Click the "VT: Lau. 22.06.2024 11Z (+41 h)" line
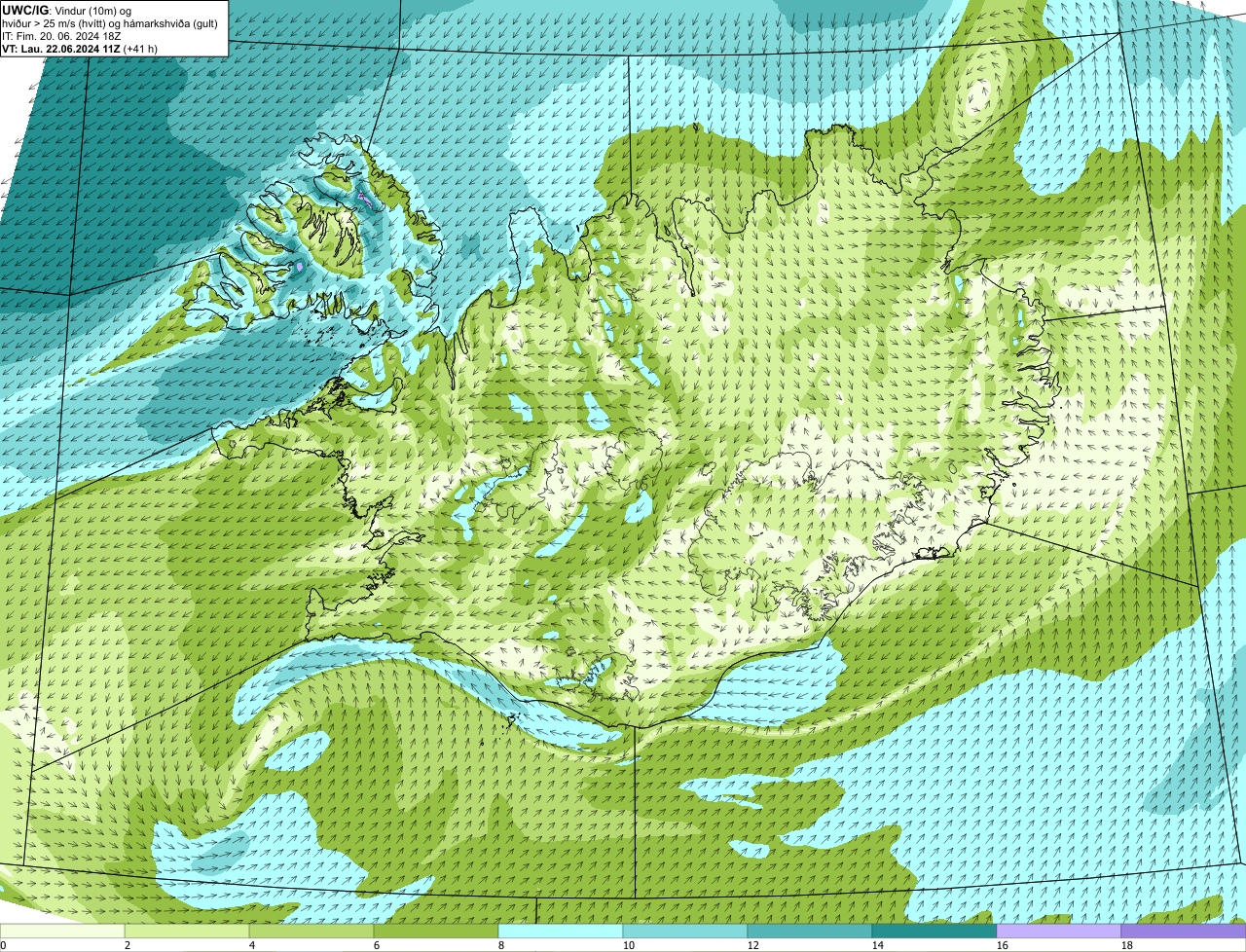The width and height of the screenshot is (1246, 952). (80, 48)
